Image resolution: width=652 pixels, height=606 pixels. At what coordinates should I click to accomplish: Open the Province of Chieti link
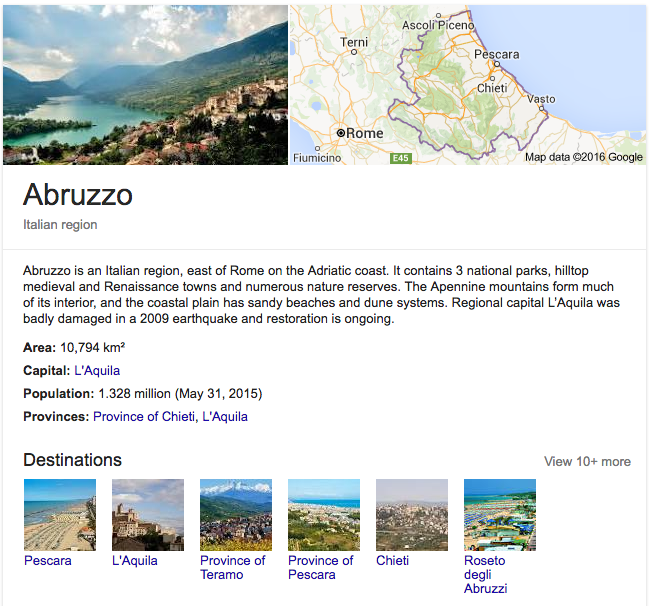point(144,416)
